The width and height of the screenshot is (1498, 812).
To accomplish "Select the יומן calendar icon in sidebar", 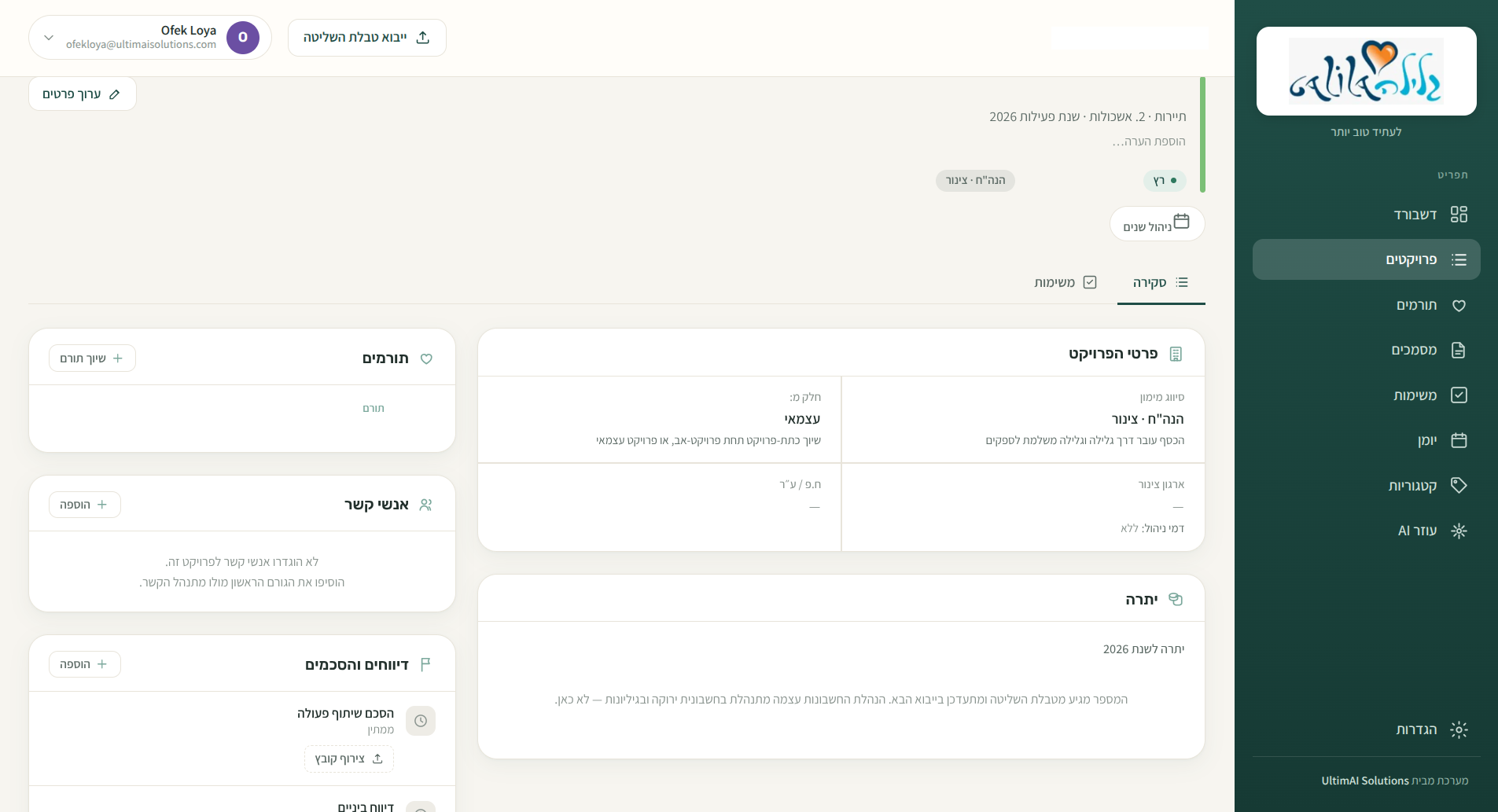I will (x=1459, y=440).
